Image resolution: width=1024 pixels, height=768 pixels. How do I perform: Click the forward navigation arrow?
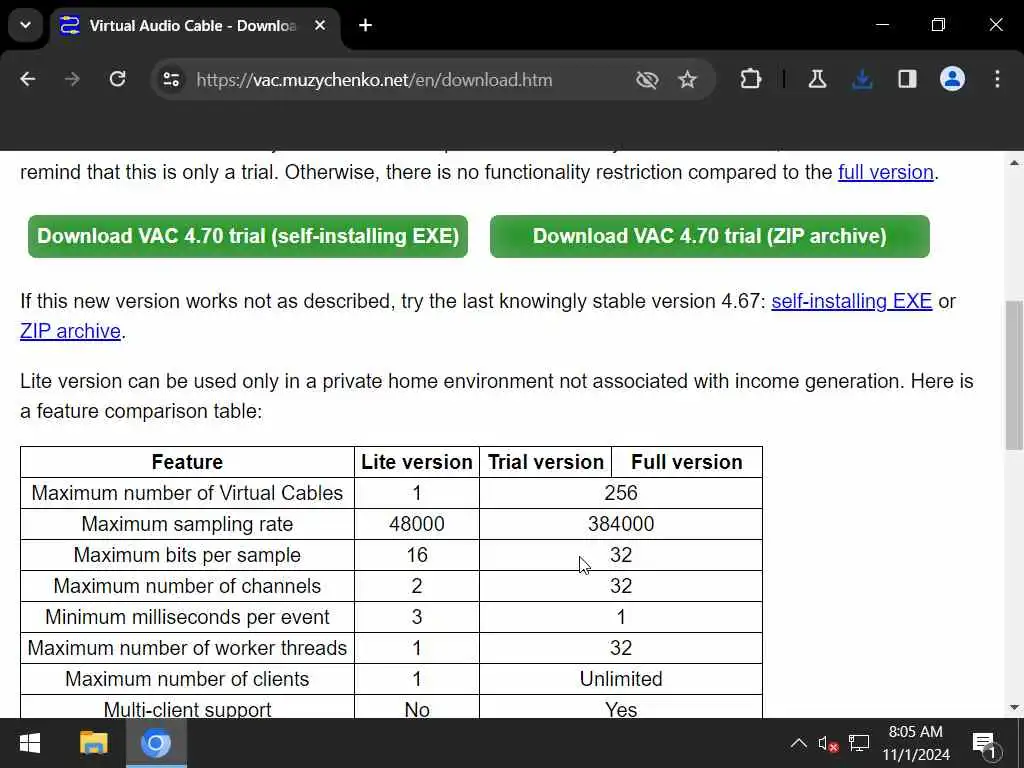pos(72,80)
